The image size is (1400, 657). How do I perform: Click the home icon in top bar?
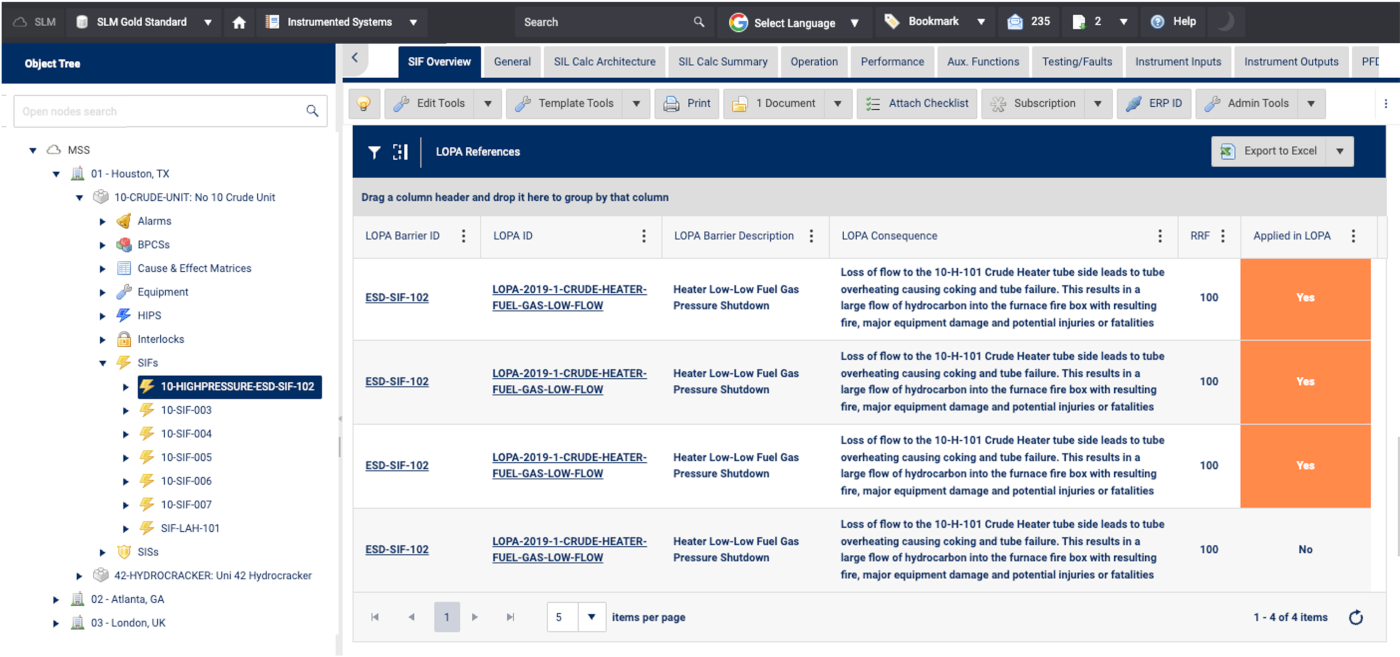[x=239, y=22]
